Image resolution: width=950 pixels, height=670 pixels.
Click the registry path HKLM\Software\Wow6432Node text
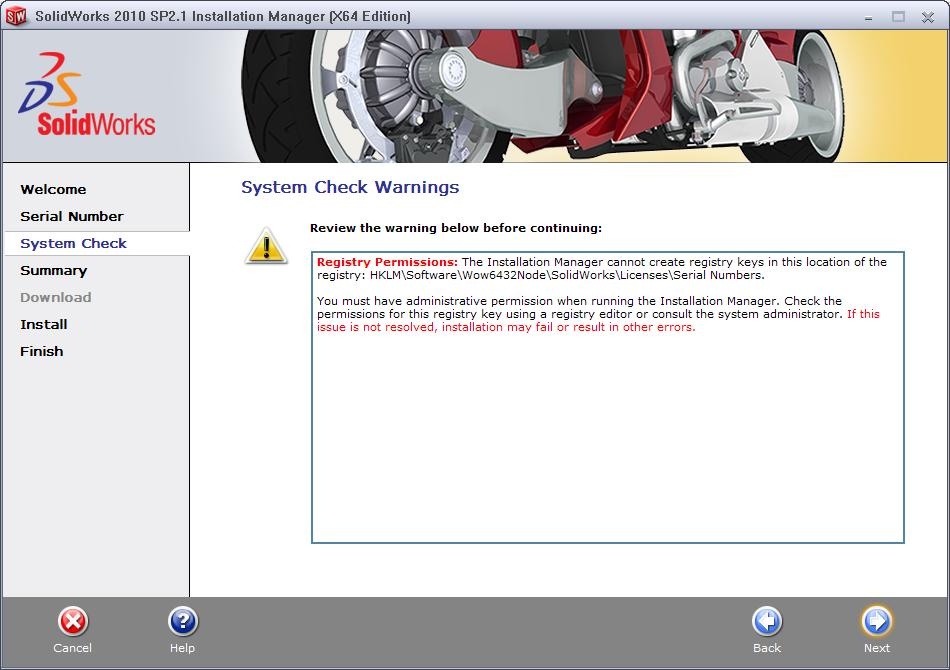[x=568, y=275]
